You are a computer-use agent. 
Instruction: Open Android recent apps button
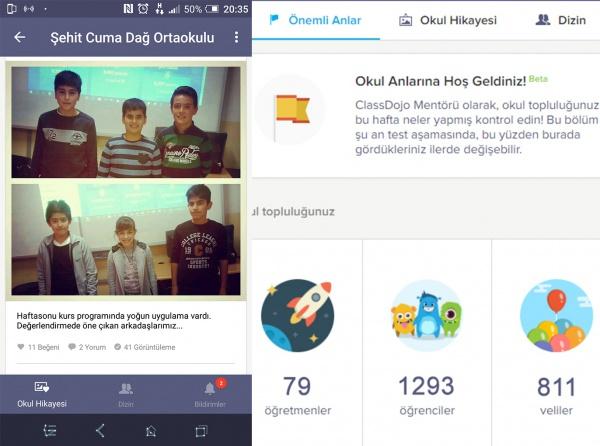click(201, 431)
